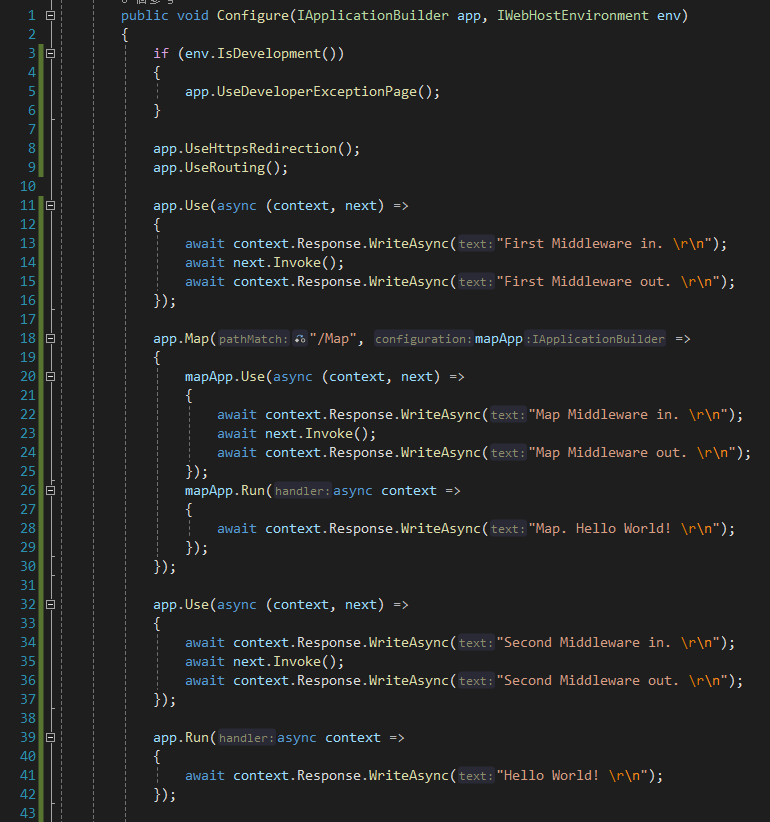
Task: Click the "Map. Hello World! \r\n" string
Action: click(624, 528)
